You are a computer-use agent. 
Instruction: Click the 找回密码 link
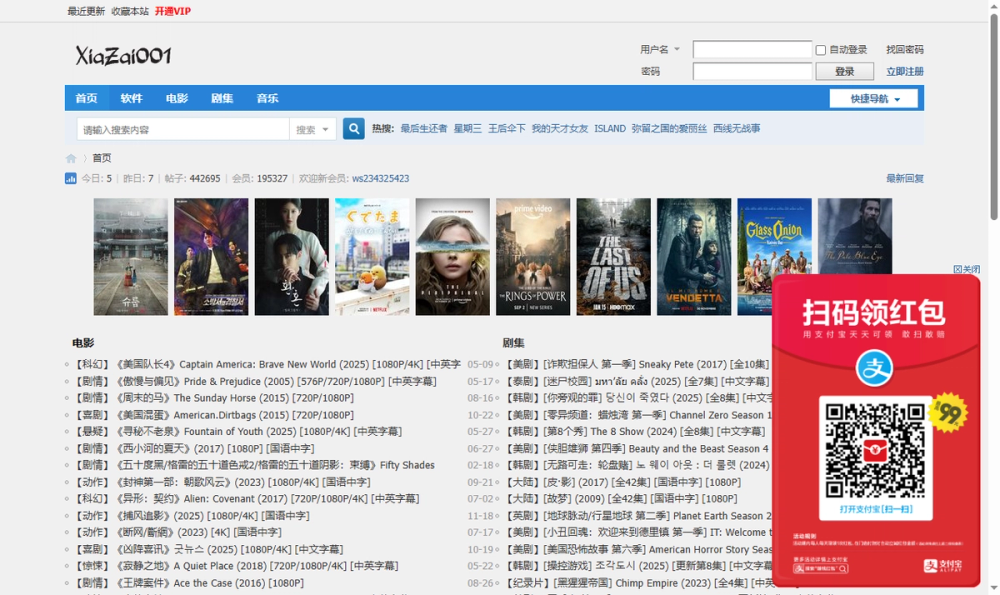coord(904,49)
